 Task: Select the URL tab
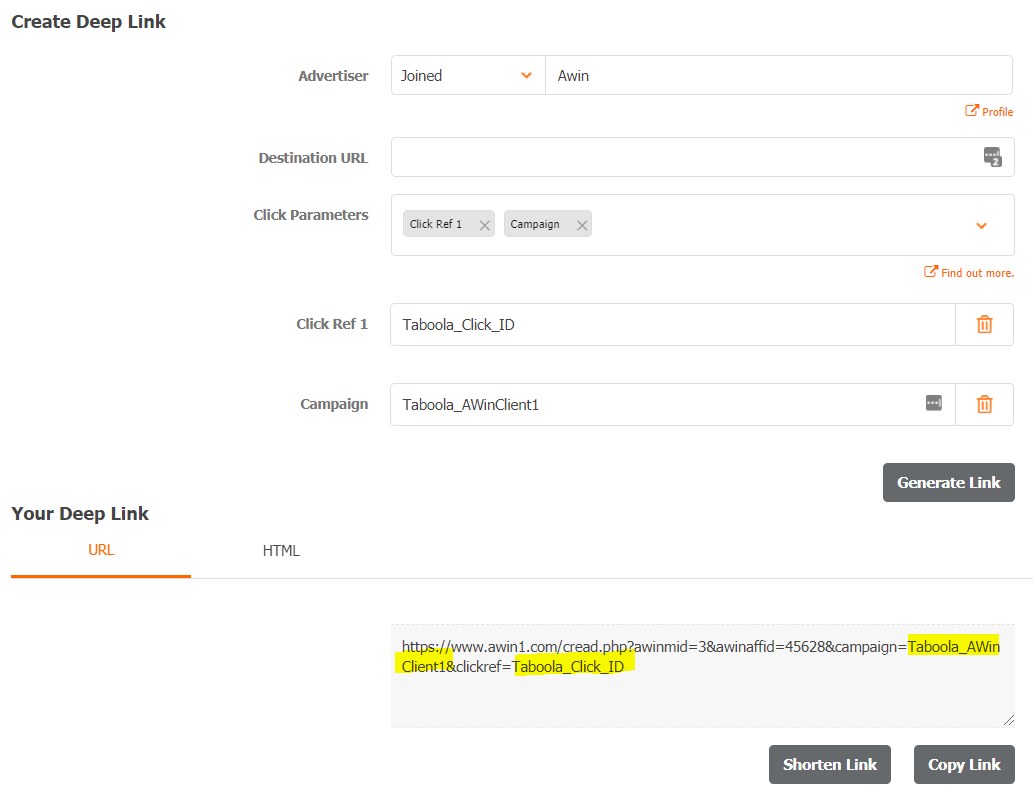point(100,550)
